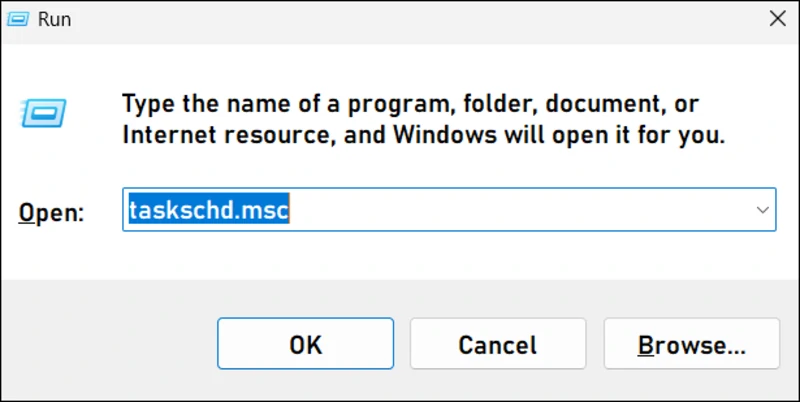Click the gray footer left of OK
This screenshot has width=800, height=402.
110,345
